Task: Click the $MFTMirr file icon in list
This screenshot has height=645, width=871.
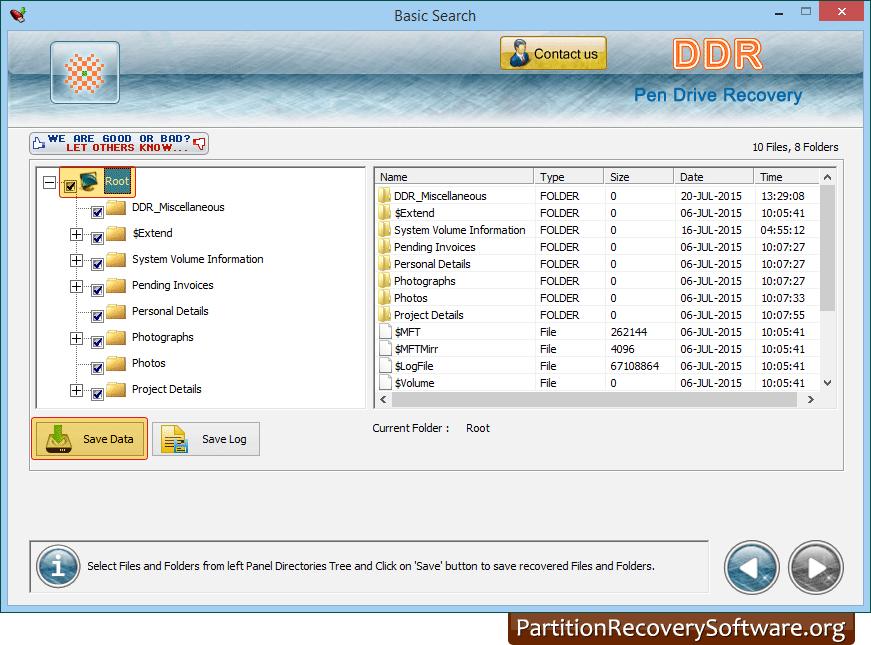Action: 385,349
